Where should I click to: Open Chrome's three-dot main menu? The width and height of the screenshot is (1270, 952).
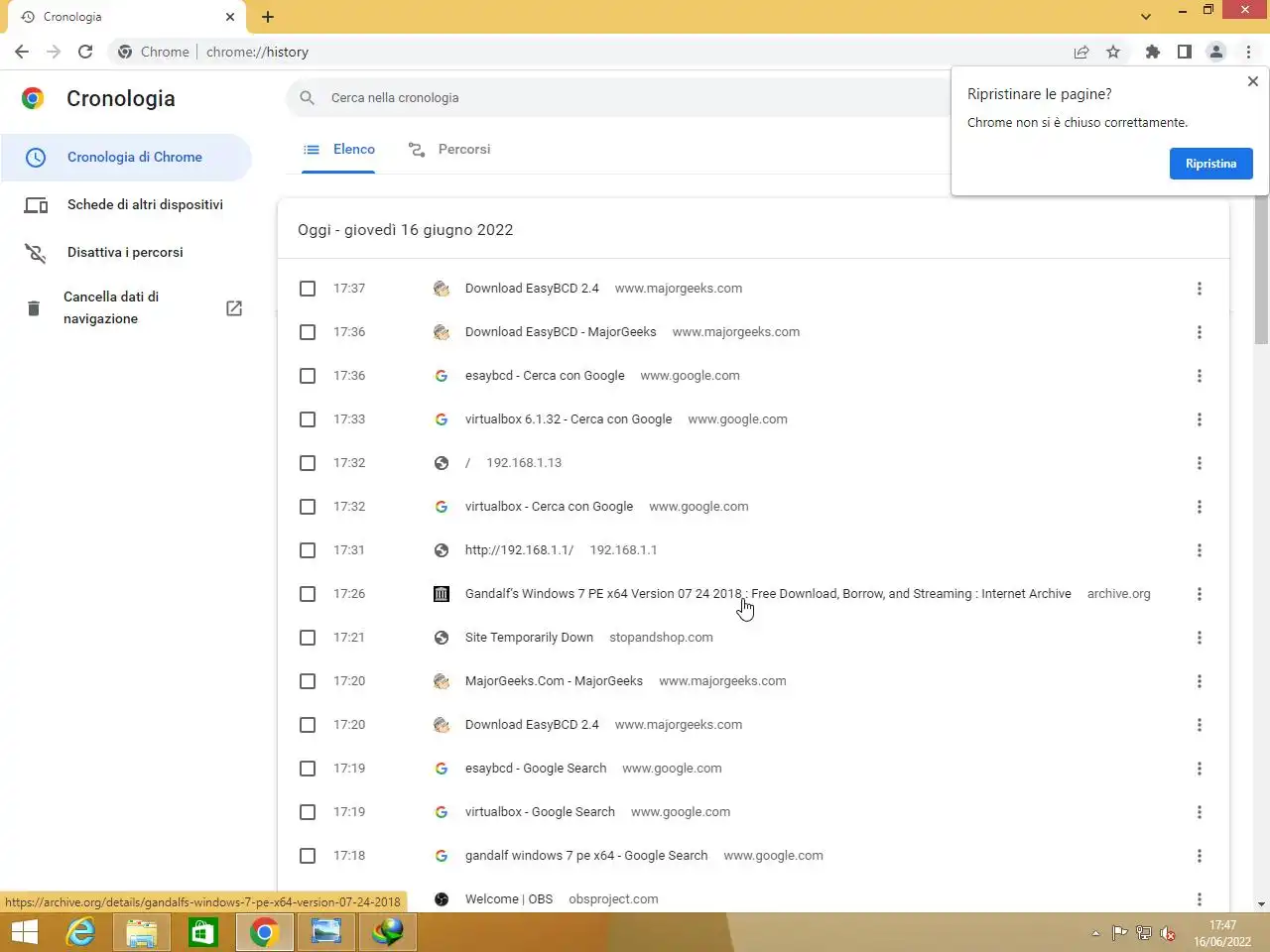pos(1248,52)
